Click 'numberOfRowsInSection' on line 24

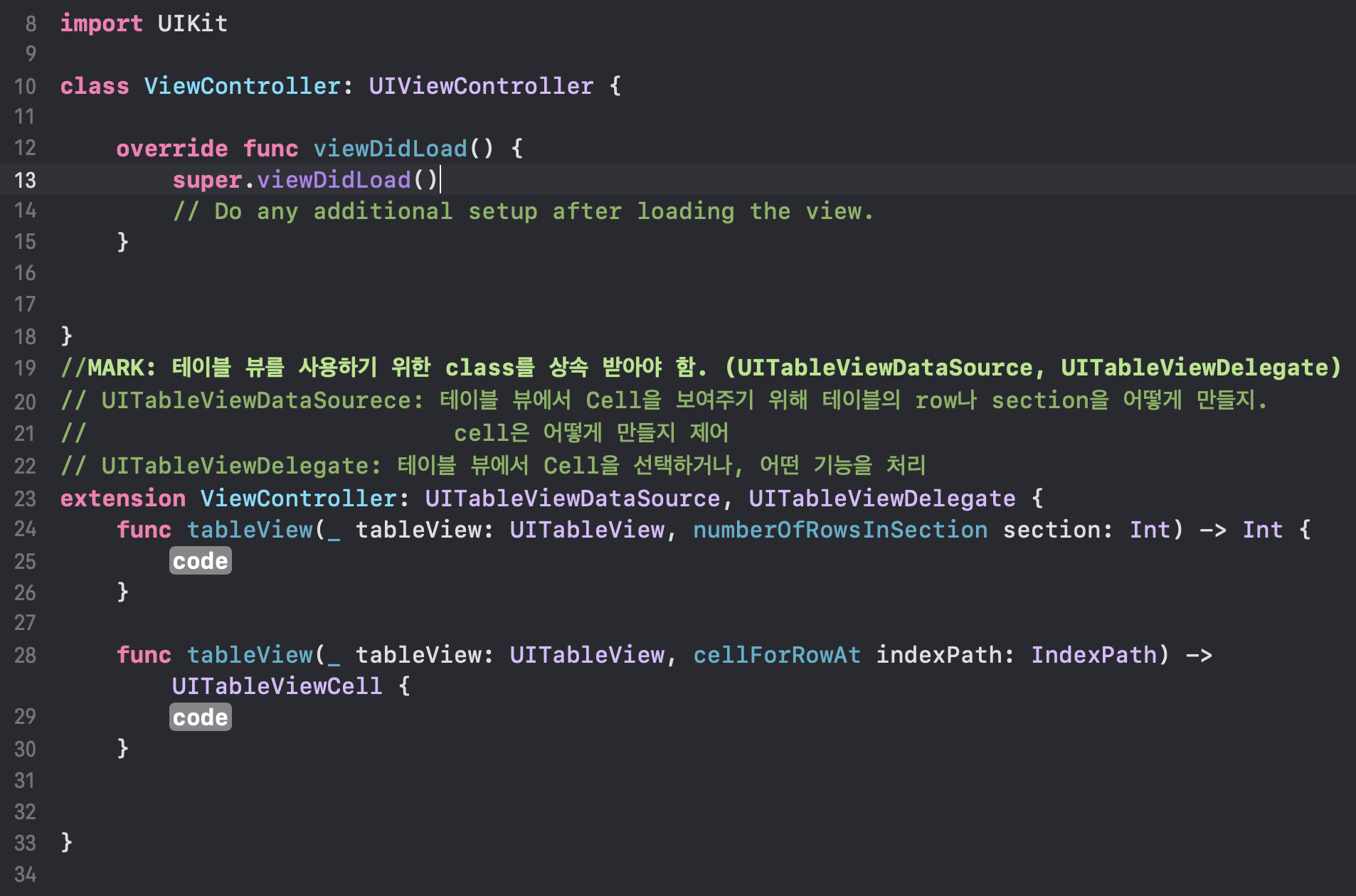(x=840, y=530)
